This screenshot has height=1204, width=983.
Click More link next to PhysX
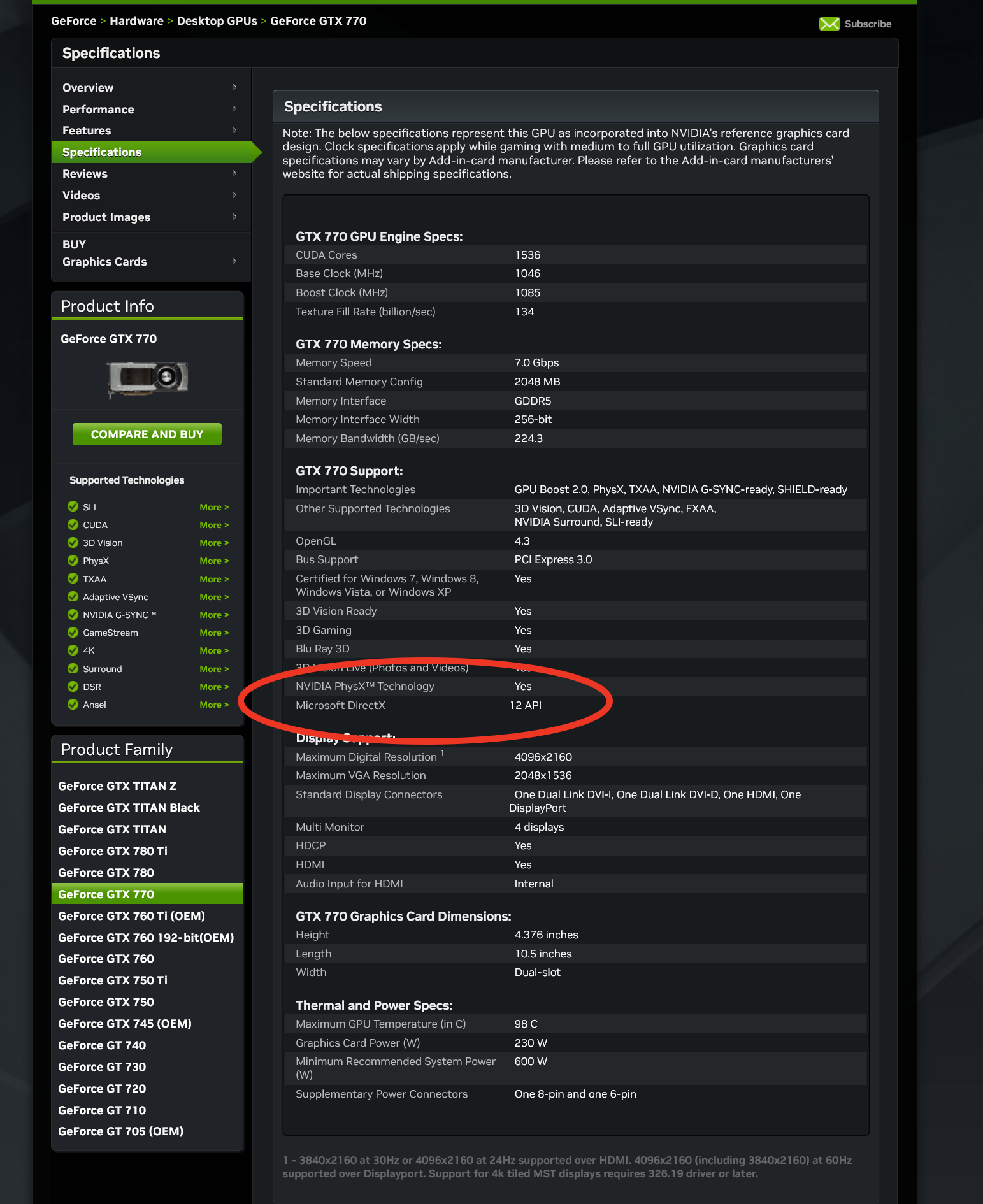[214, 561]
